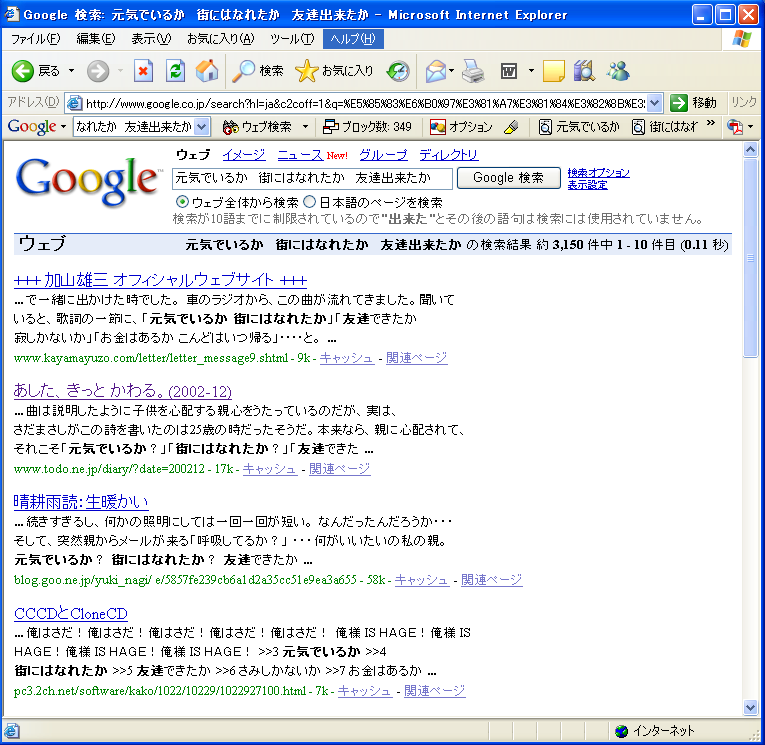Refresh the page with the green arrows icon

pyautogui.click(x=175, y=71)
